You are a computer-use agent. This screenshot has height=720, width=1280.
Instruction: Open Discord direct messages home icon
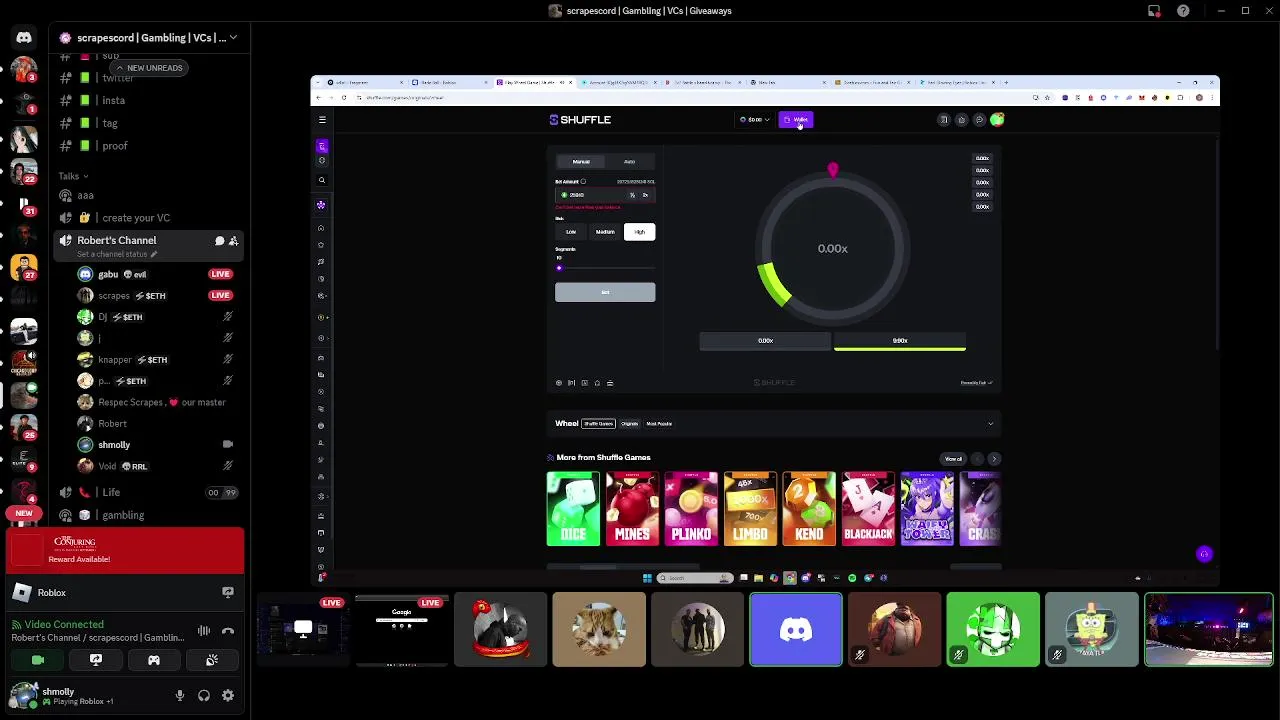click(24, 38)
